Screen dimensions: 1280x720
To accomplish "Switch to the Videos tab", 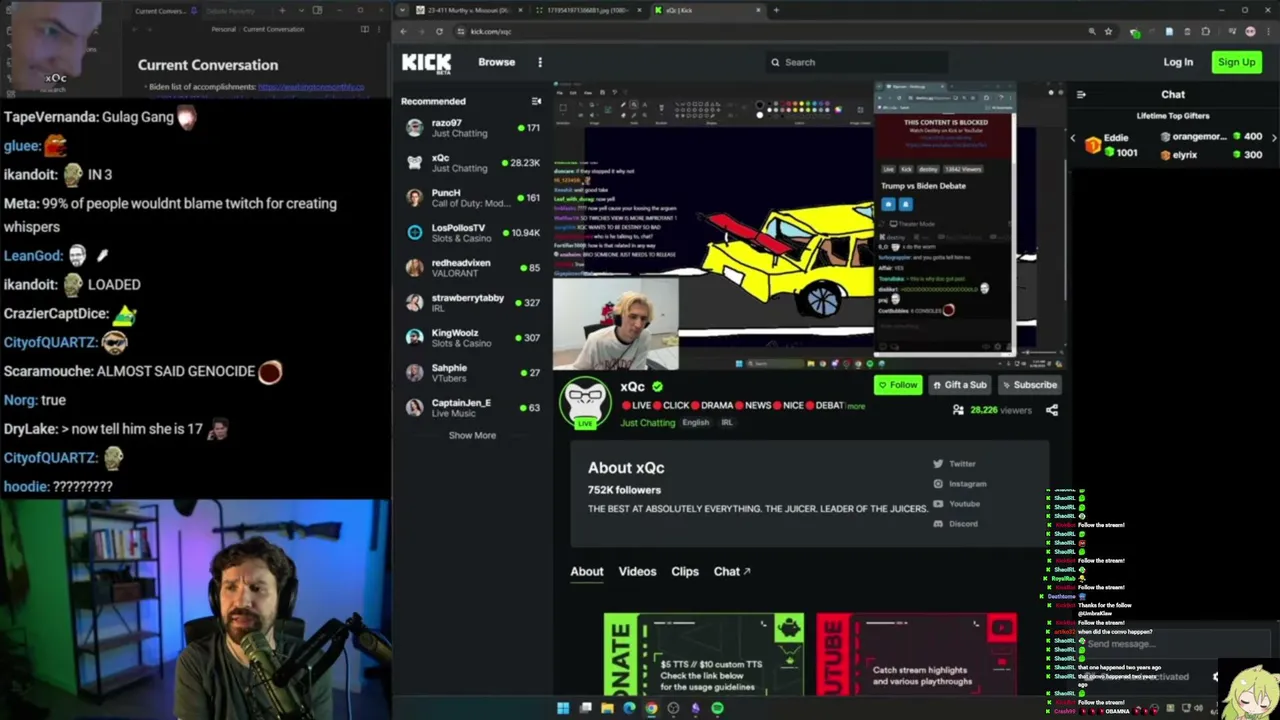I will tap(637, 572).
